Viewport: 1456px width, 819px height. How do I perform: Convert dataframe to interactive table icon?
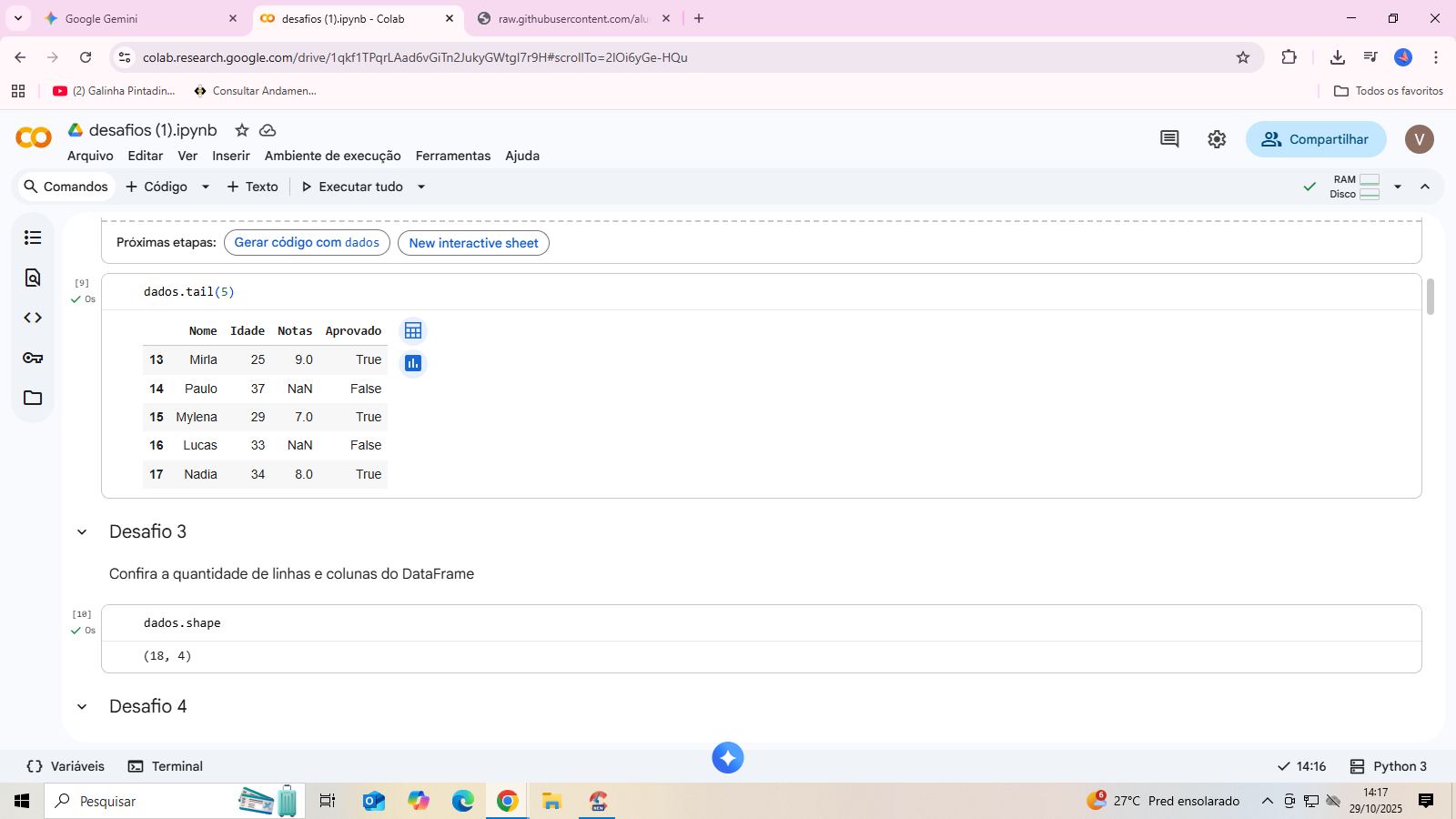pyautogui.click(x=413, y=330)
